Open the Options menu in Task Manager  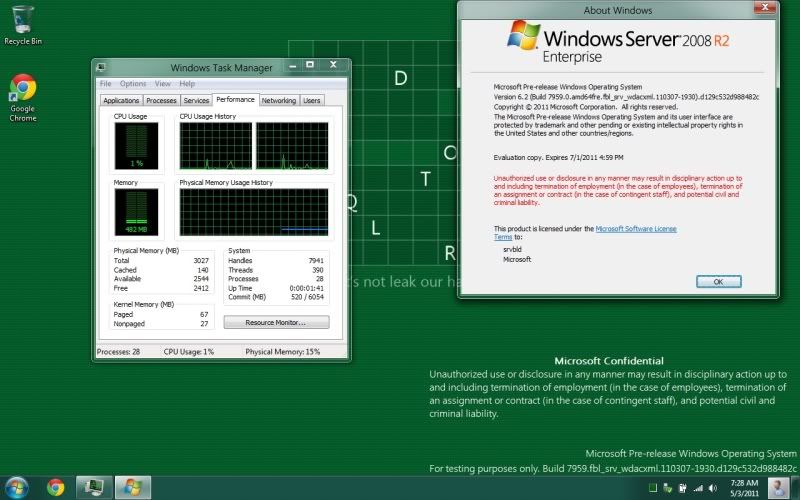(x=133, y=84)
